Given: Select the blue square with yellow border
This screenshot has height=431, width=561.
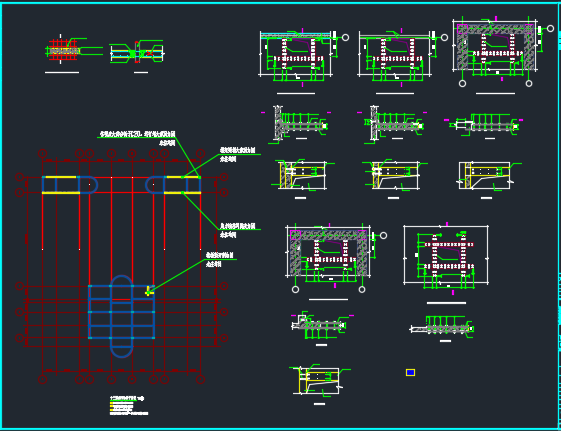Looking at the screenshot, I should (x=410, y=372).
